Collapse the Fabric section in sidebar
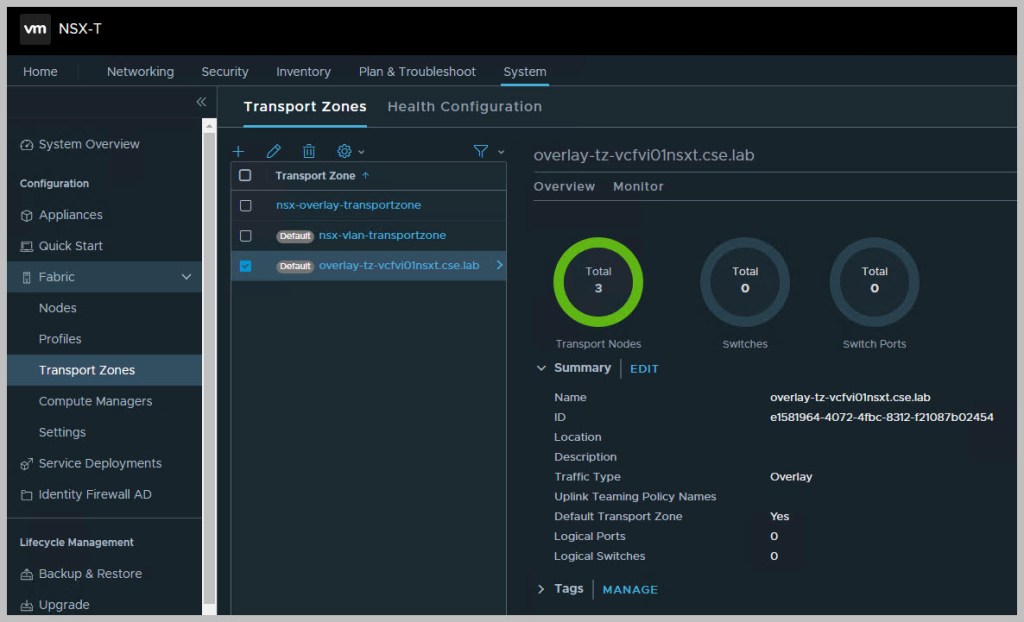Screen dimensions: 1024x622 [x=186, y=277]
